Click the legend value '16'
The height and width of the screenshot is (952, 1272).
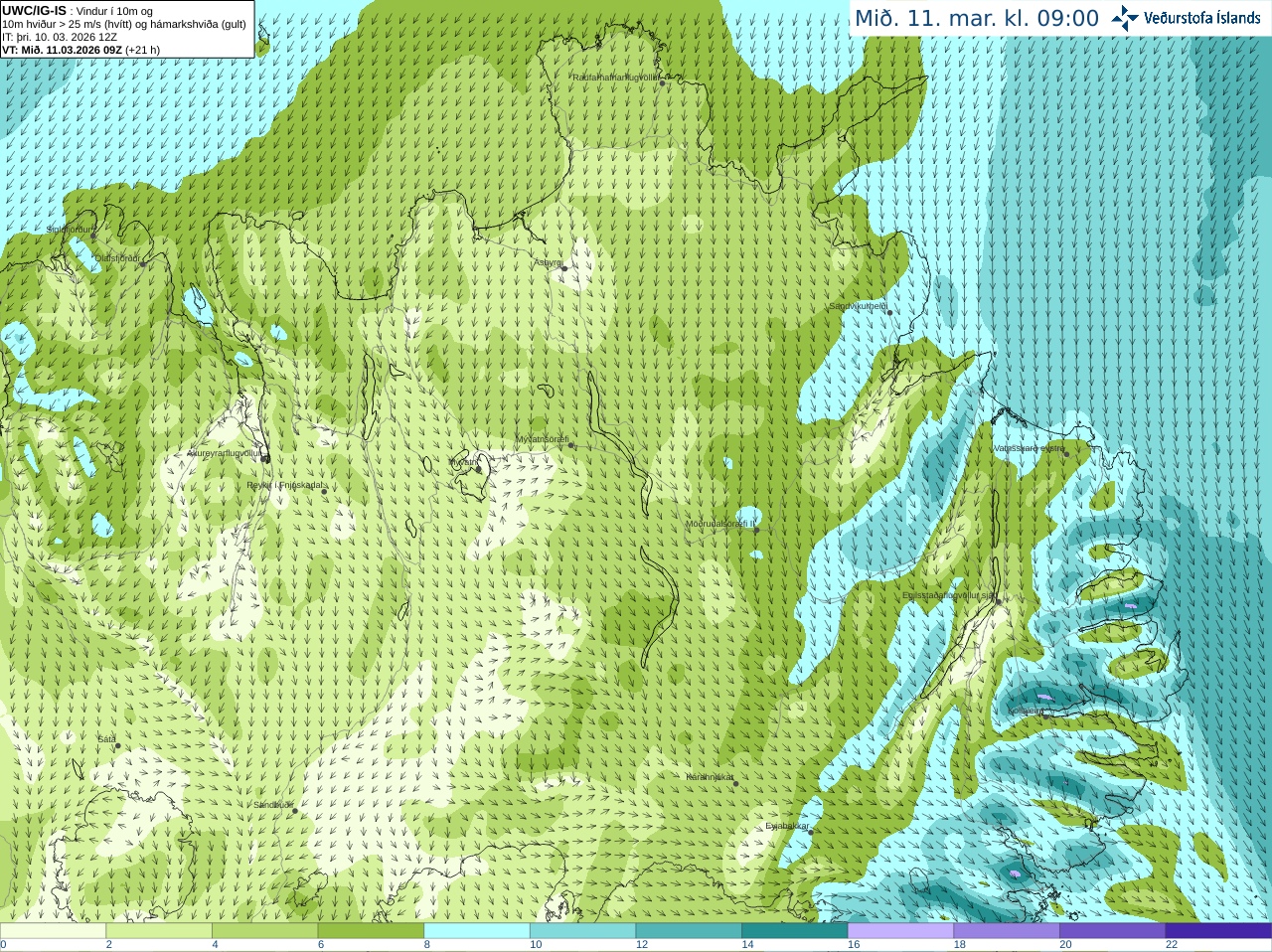pyautogui.click(x=854, y=945)
